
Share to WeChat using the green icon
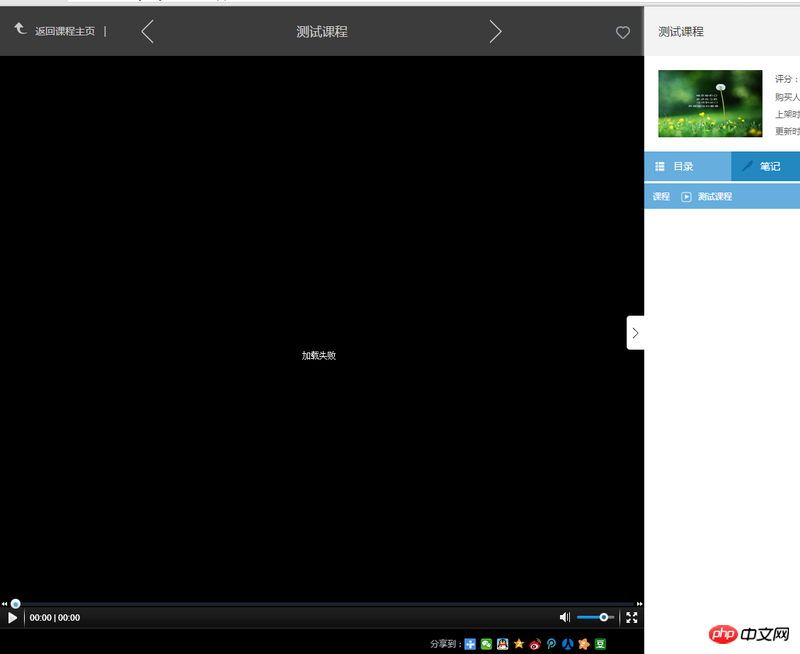(486, 644)
